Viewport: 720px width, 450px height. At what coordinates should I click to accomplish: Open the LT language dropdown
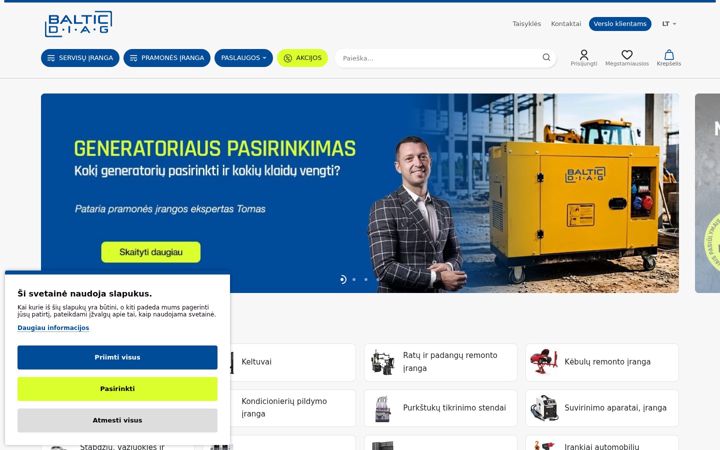click(669, 24)
